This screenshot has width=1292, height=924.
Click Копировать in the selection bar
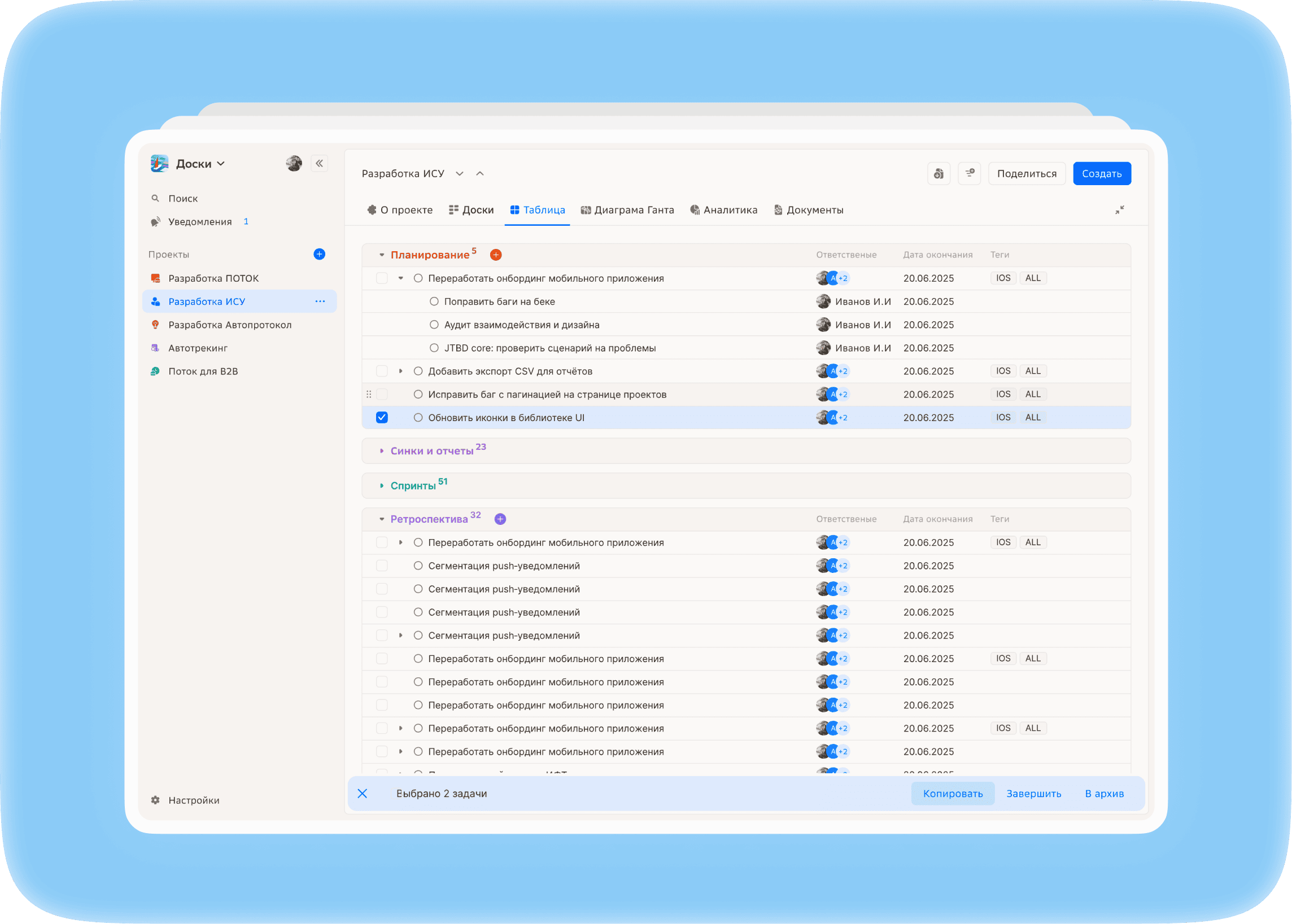[x=953, y=794]
